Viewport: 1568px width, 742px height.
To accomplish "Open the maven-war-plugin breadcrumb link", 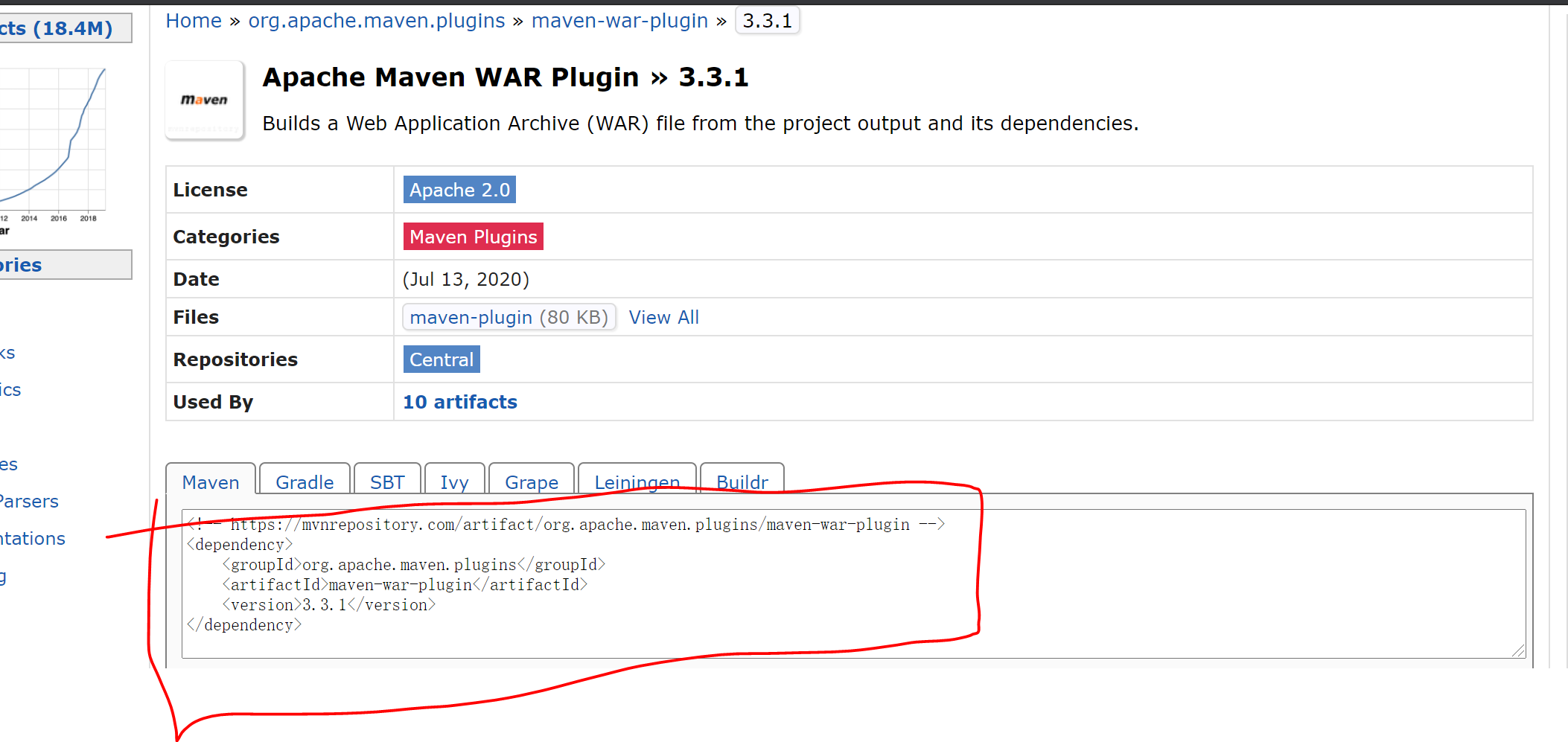I will tap(619, 21).
